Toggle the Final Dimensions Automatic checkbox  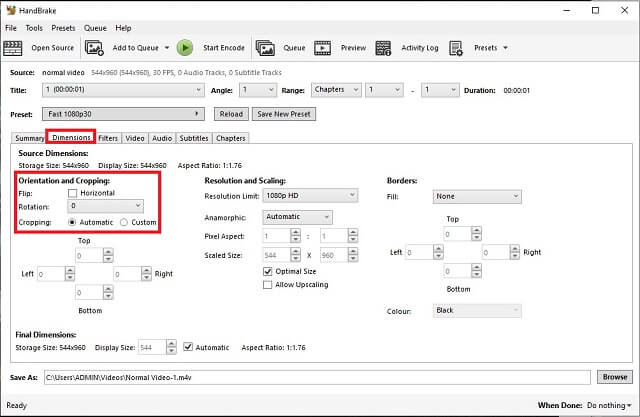188,347
